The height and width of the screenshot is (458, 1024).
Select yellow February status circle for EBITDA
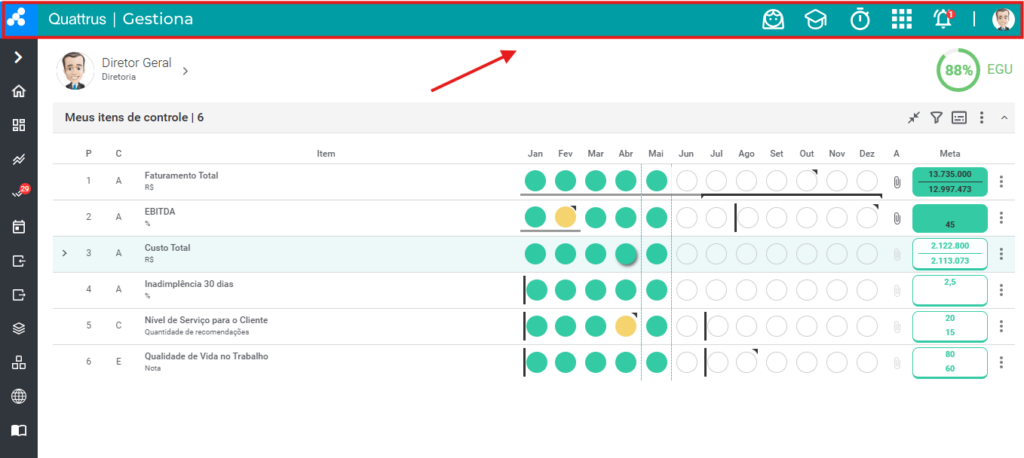coord(566,217)
